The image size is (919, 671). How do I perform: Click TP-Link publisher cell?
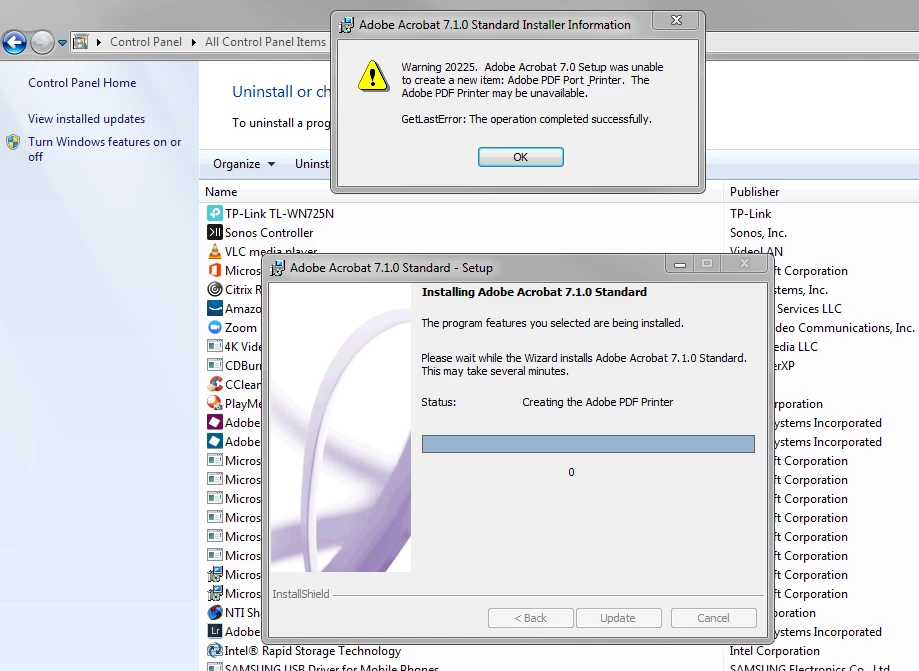click(x=750, y=214)
